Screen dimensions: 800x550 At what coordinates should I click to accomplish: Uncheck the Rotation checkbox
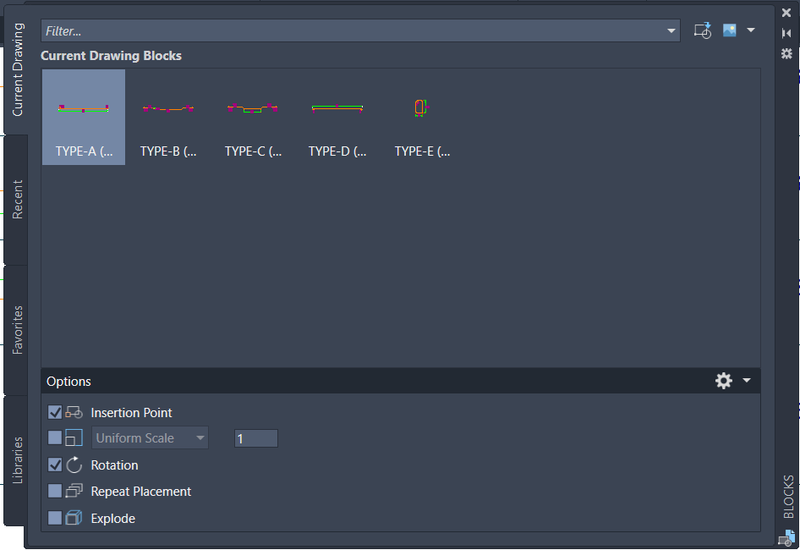click(x=55, y=465)
